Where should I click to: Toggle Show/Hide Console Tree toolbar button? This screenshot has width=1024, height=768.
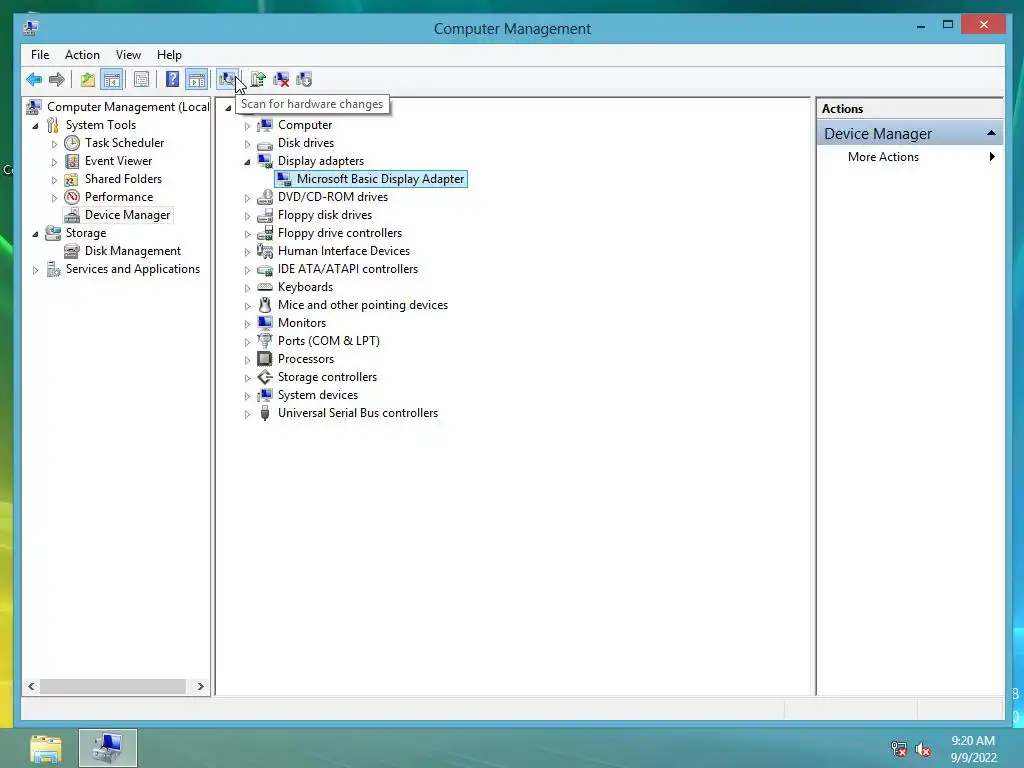(x=112, y=80)
